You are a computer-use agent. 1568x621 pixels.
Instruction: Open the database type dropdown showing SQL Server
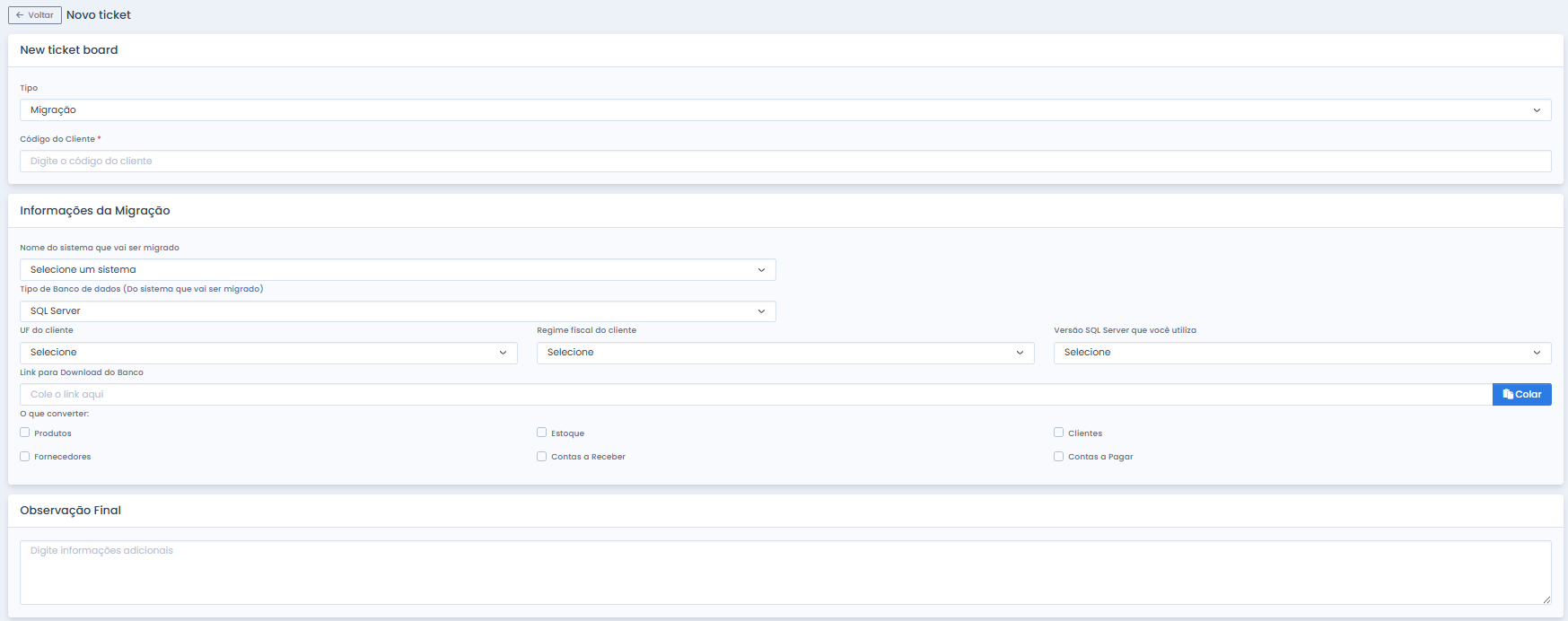397,310
